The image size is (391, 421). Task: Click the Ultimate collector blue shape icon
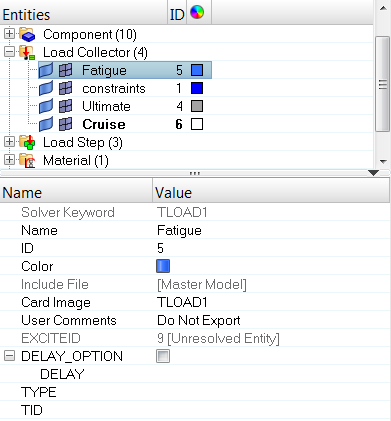[x=46, y=106]
